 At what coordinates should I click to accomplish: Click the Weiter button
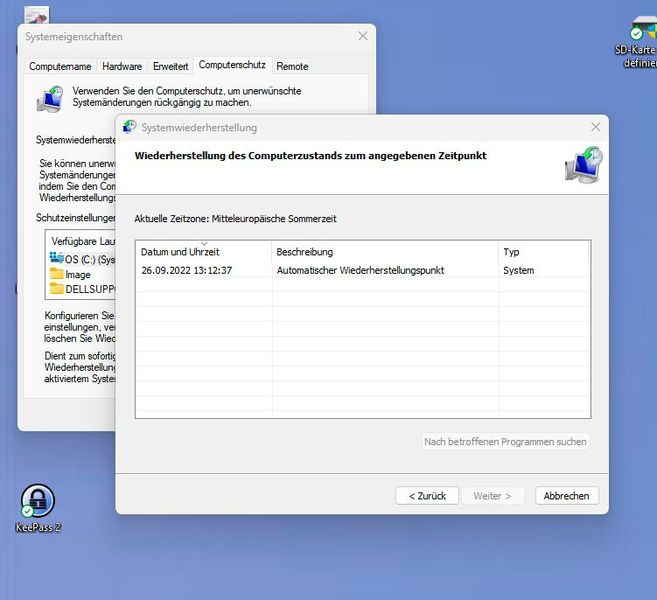coord(492,496)
